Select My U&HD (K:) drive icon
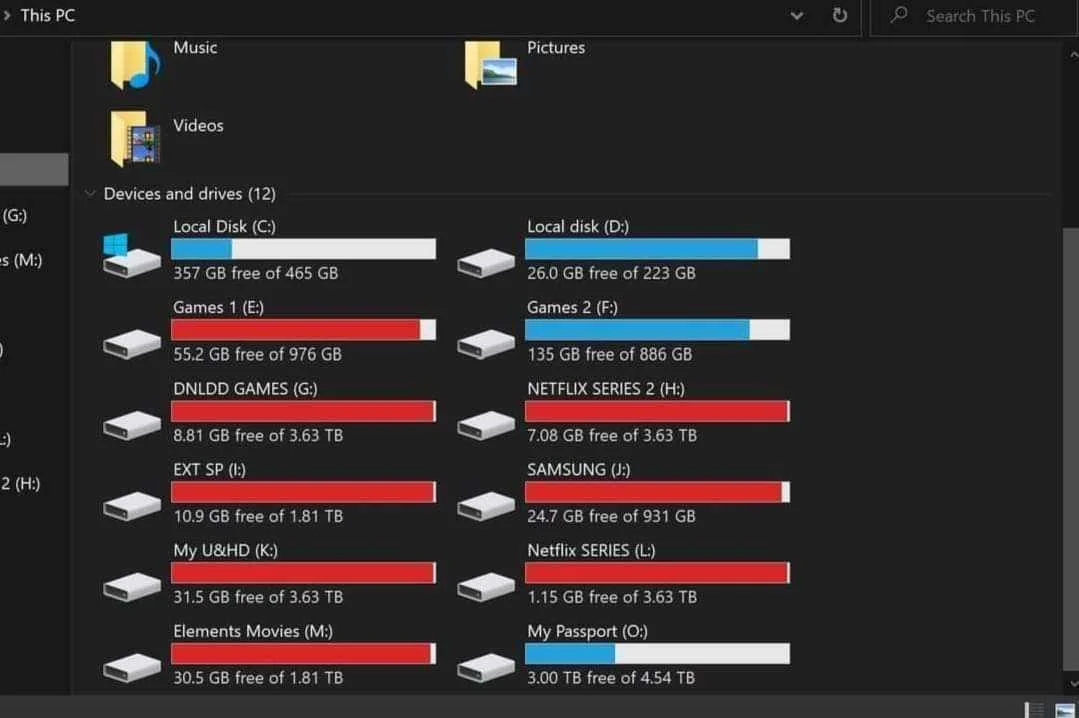The width and height of the screenshot is (1079, 718). click(x=131, y=587)
